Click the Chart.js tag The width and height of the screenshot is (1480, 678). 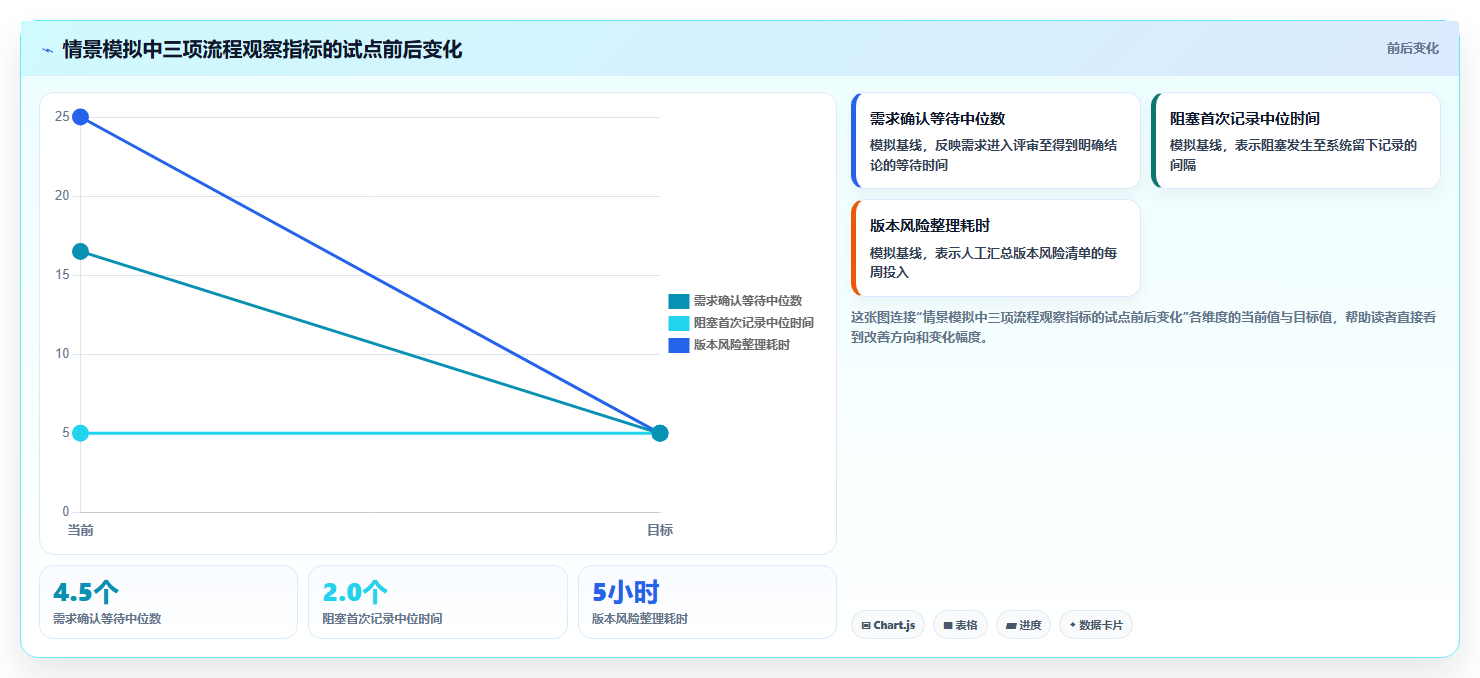[888, 625]
